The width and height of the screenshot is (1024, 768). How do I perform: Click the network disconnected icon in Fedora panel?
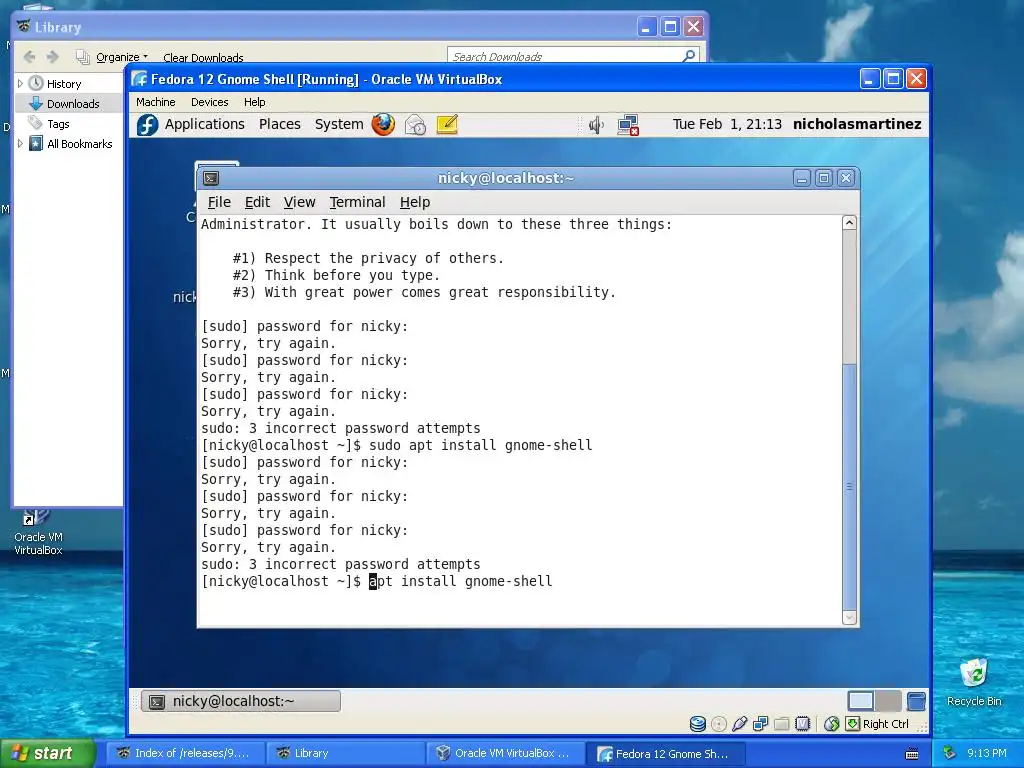(628, 125)
